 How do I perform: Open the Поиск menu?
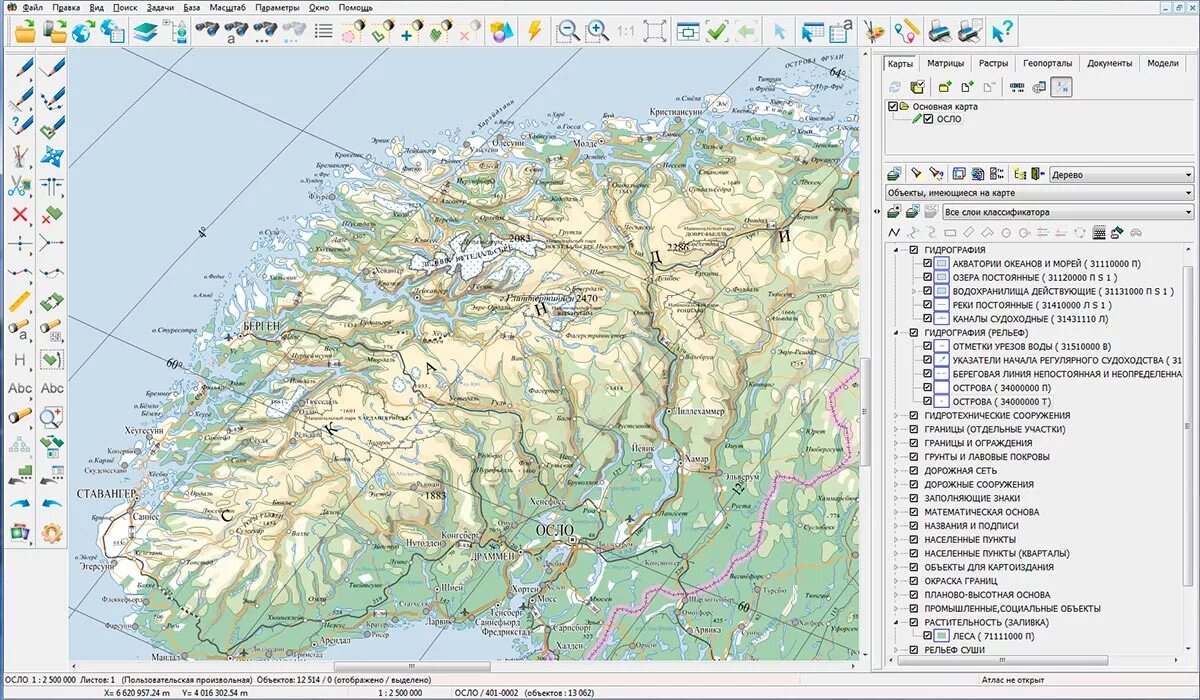pos(125,7)
